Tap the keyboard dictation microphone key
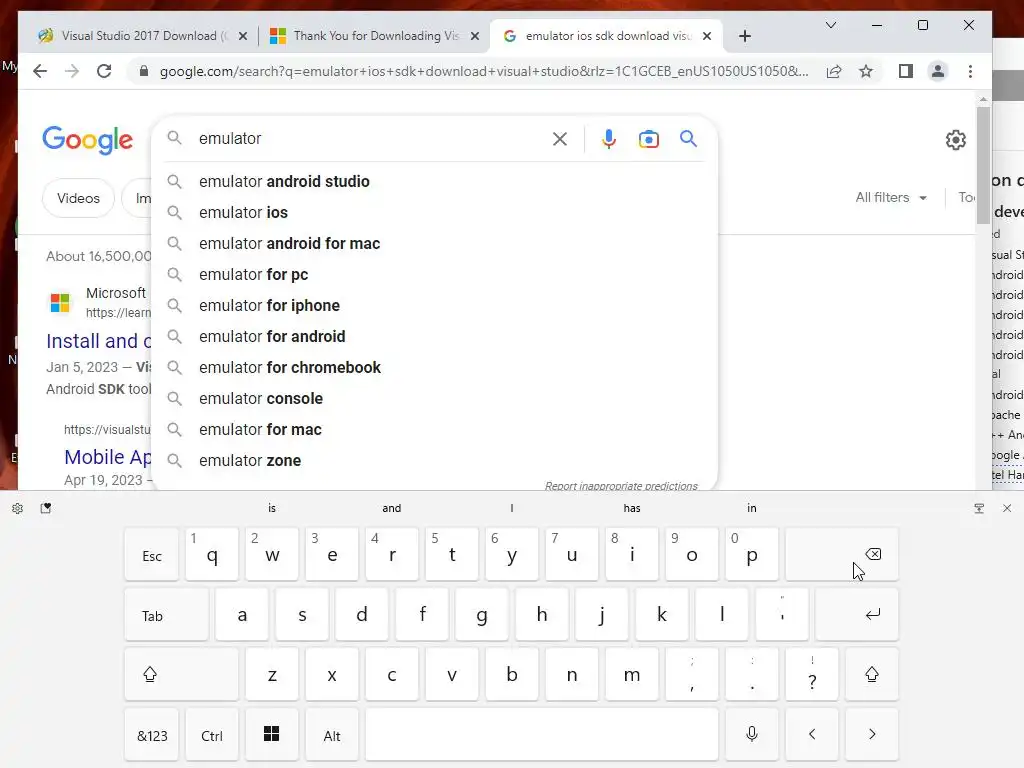This screenshot has width=1024, height=768. (x=752, y=735)
